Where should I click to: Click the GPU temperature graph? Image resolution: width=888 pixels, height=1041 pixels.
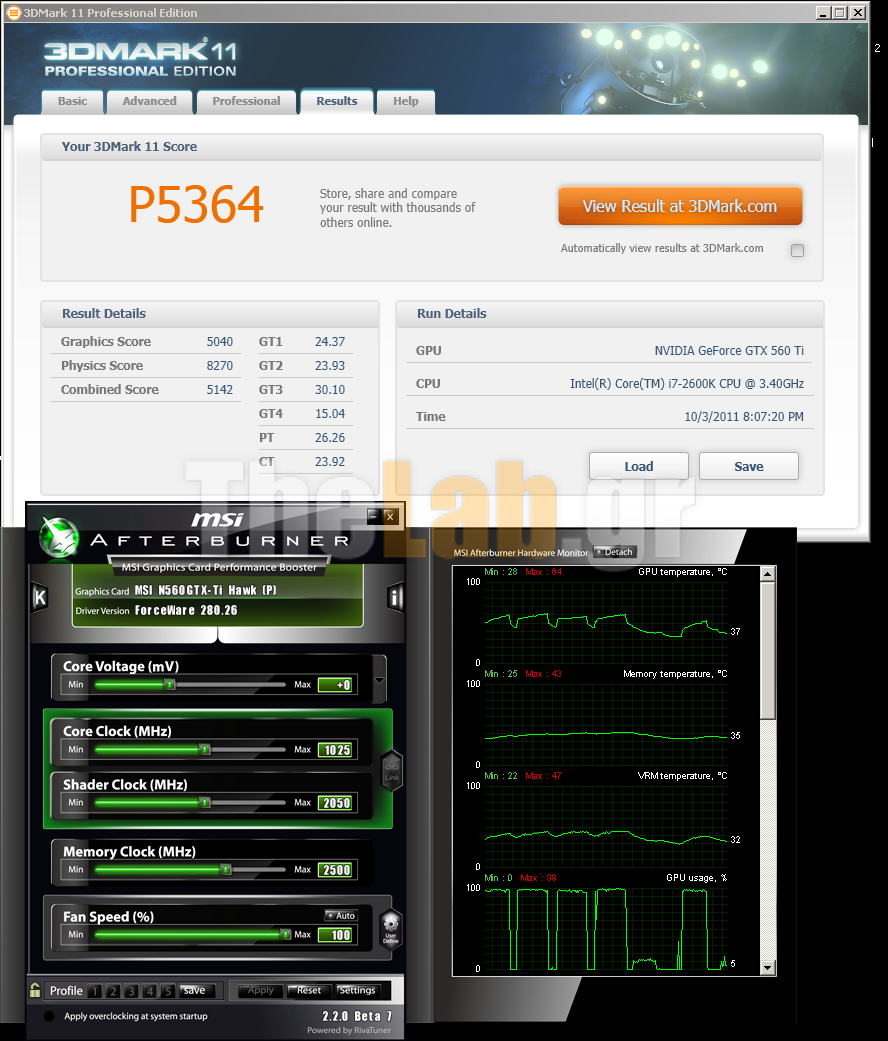[607, 622]
